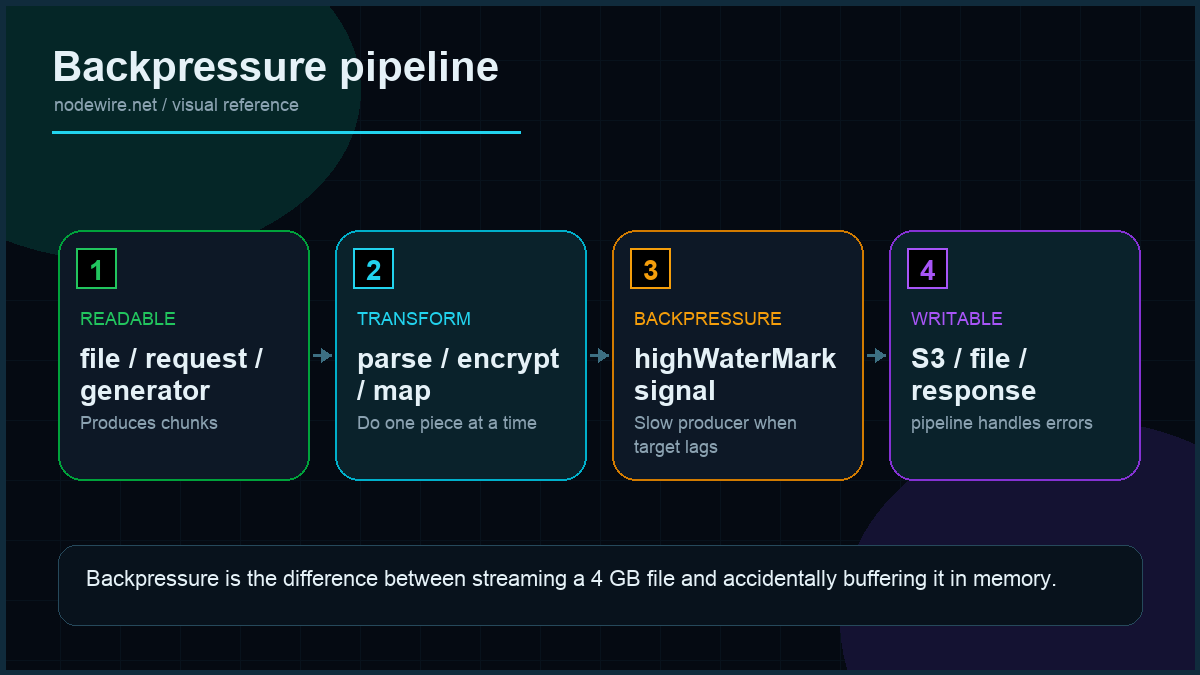Click 'S3 / file / response' heading

coord(973,374)
